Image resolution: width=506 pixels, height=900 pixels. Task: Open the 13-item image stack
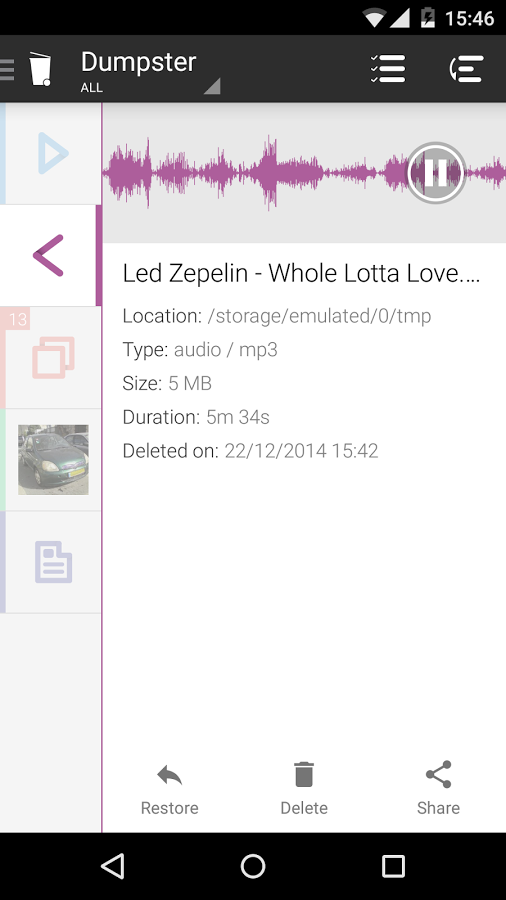click(51, 358)
